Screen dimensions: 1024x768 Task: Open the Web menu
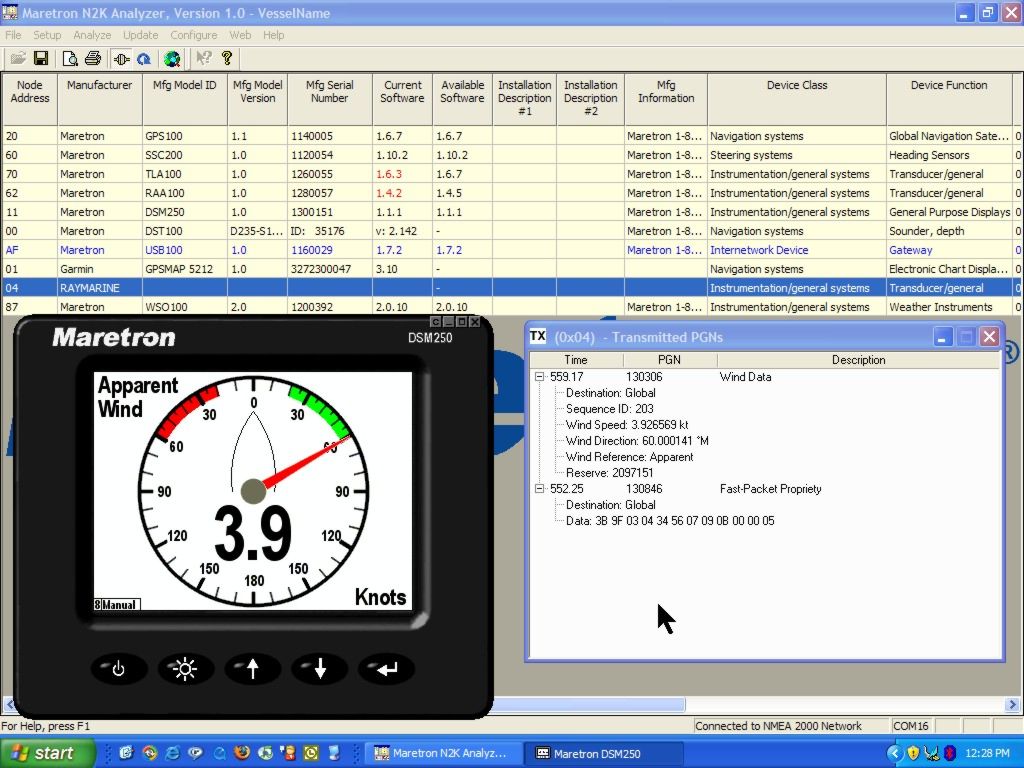tap(240, 35)
